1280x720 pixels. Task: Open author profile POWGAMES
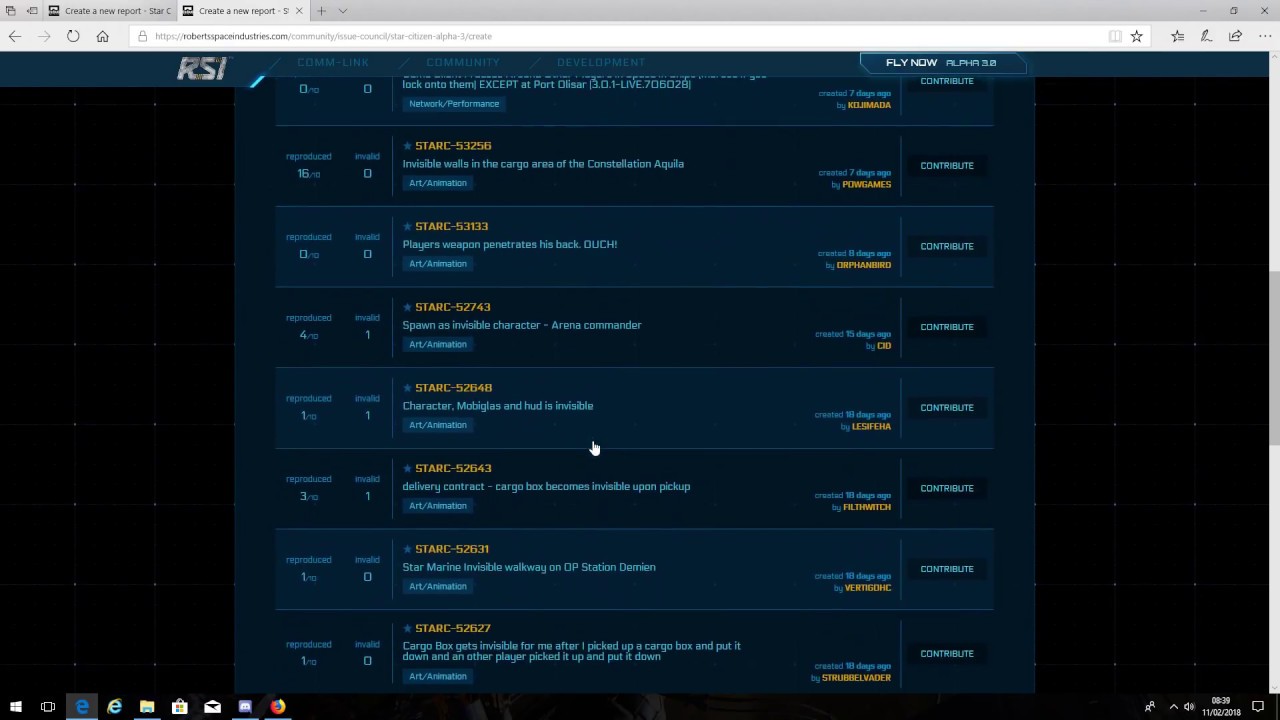(866, 185)
